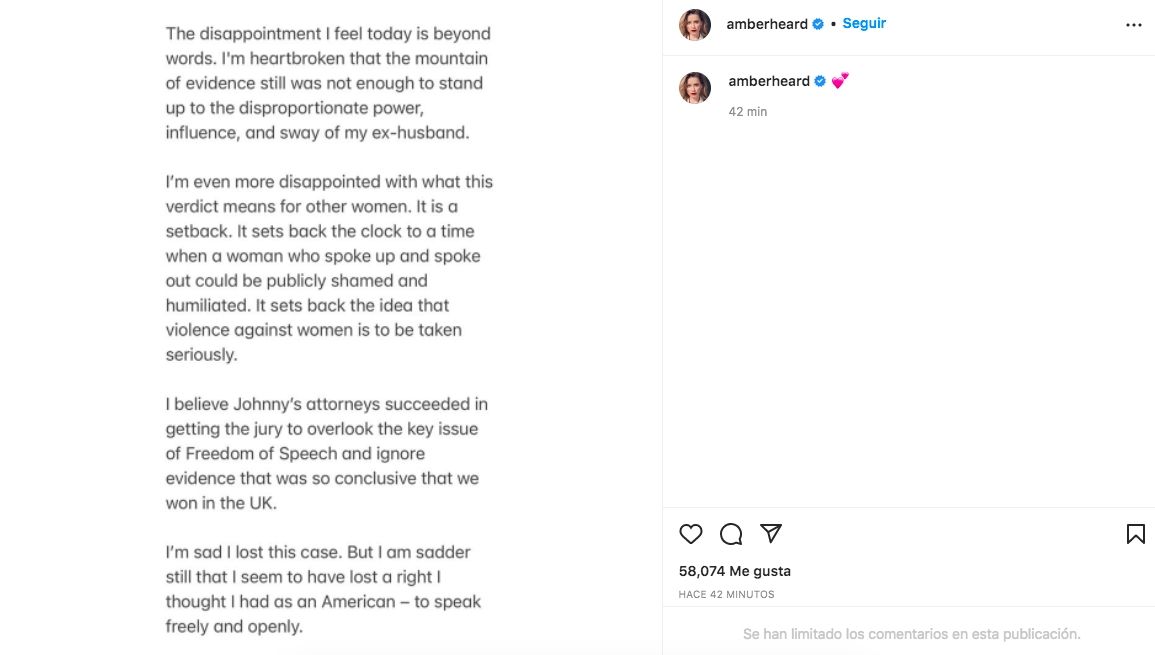Open amberheard profile from header username

767,24
